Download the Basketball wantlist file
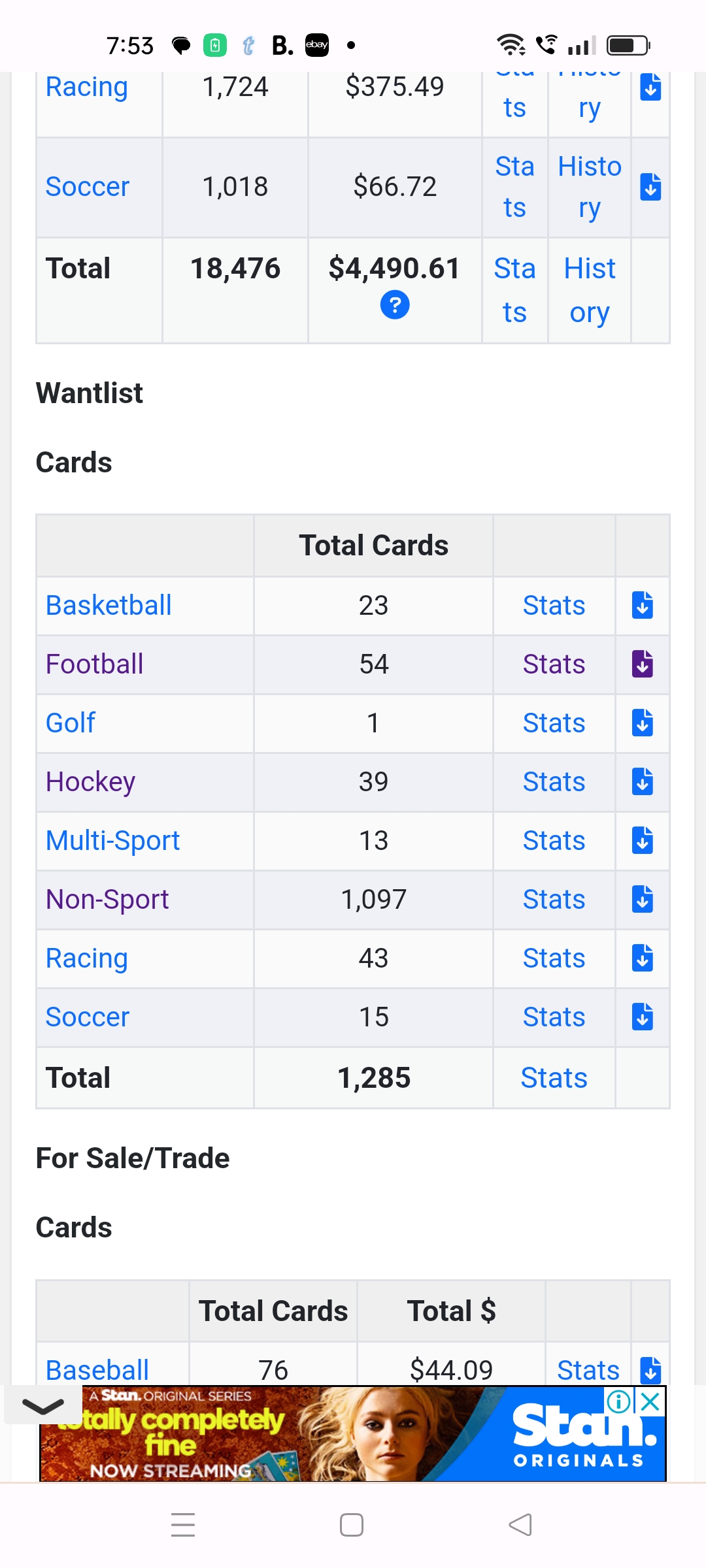Image resolution: width=706 pixels, height=1568 pixels. point(643,605)
